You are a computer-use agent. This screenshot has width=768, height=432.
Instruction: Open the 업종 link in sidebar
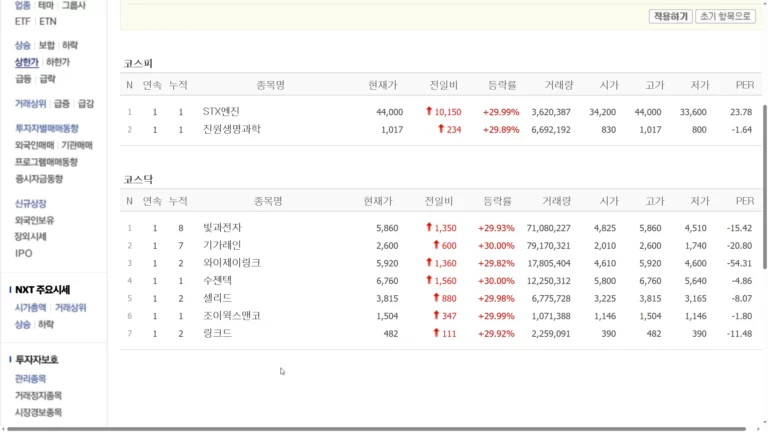coord(23,5)
